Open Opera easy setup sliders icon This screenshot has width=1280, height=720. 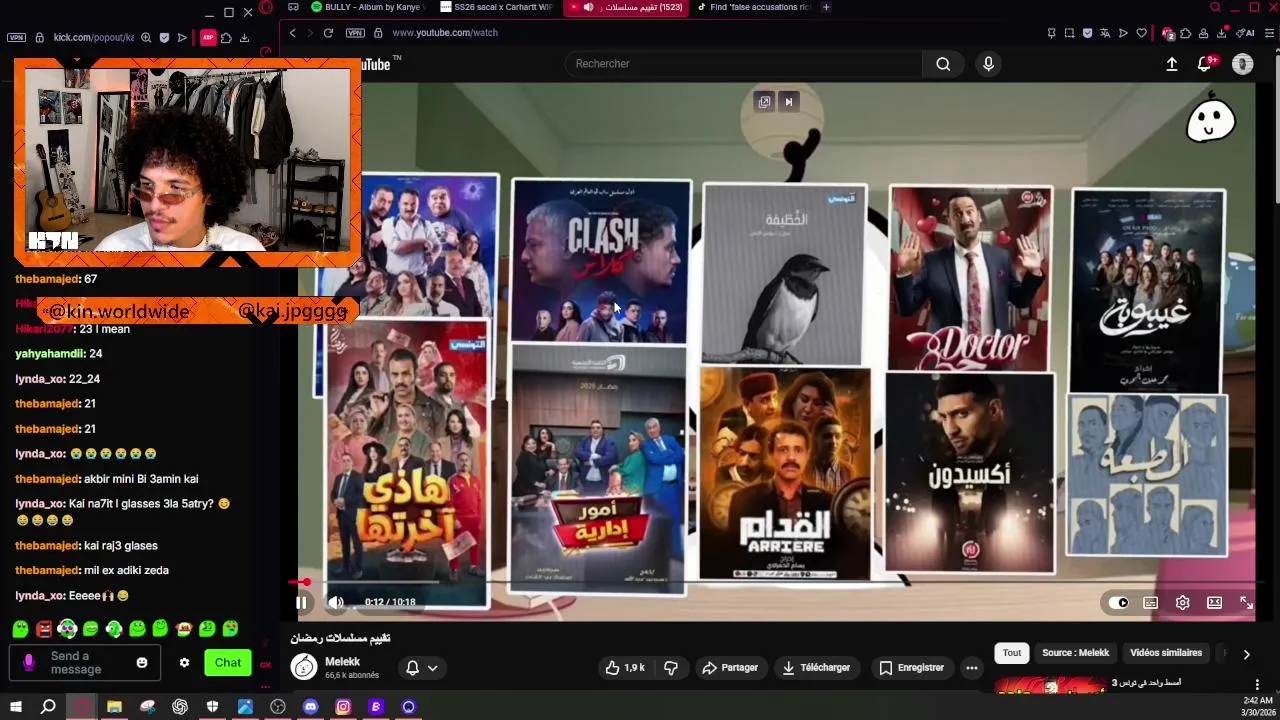pos(1271,33)
